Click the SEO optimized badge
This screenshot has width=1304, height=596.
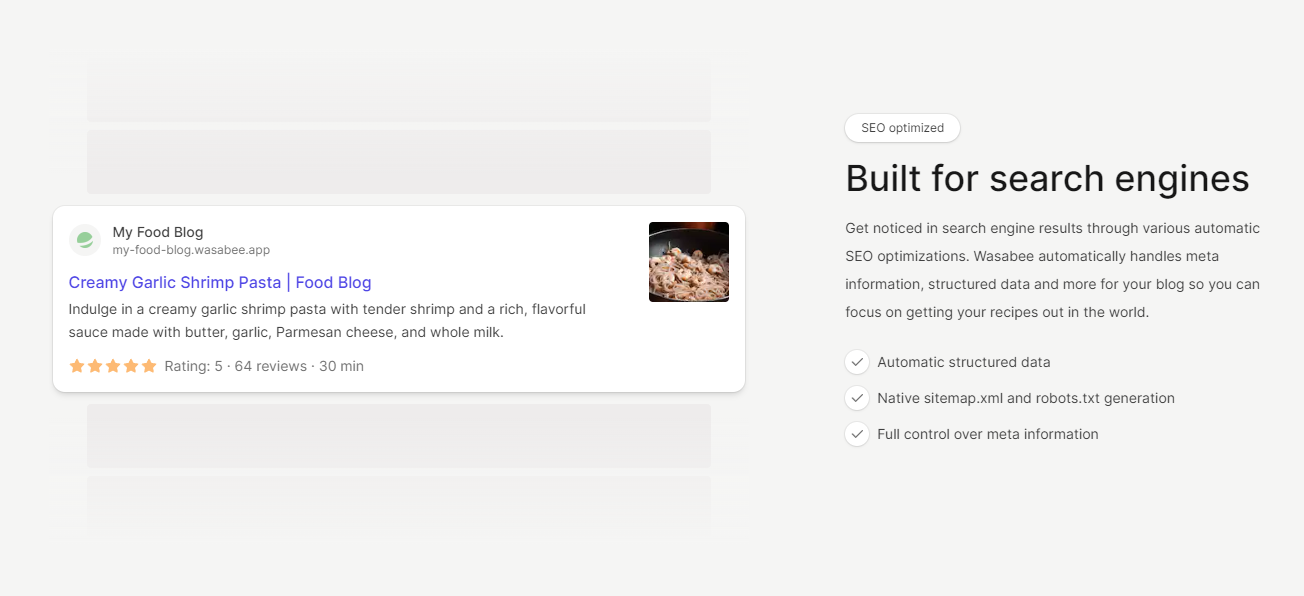902,128
